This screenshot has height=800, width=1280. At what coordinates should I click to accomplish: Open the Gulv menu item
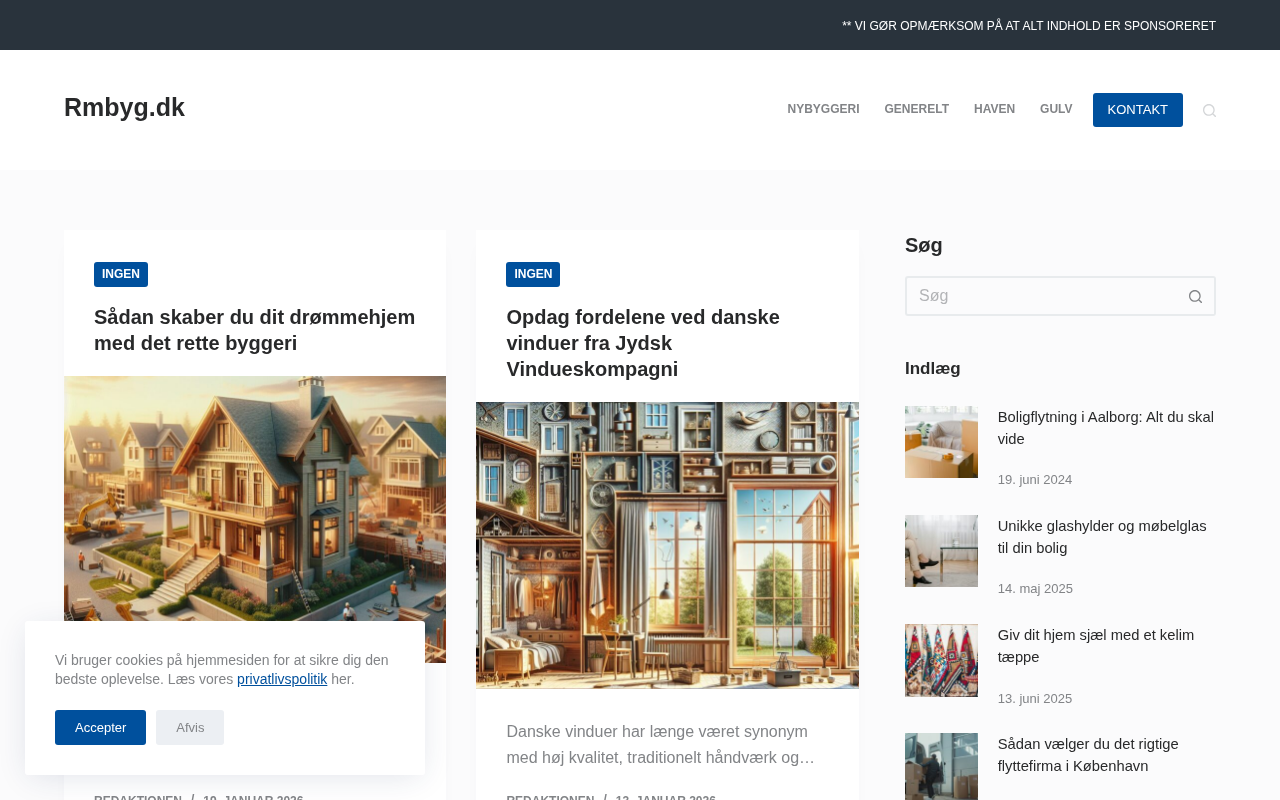(1056, 110)
